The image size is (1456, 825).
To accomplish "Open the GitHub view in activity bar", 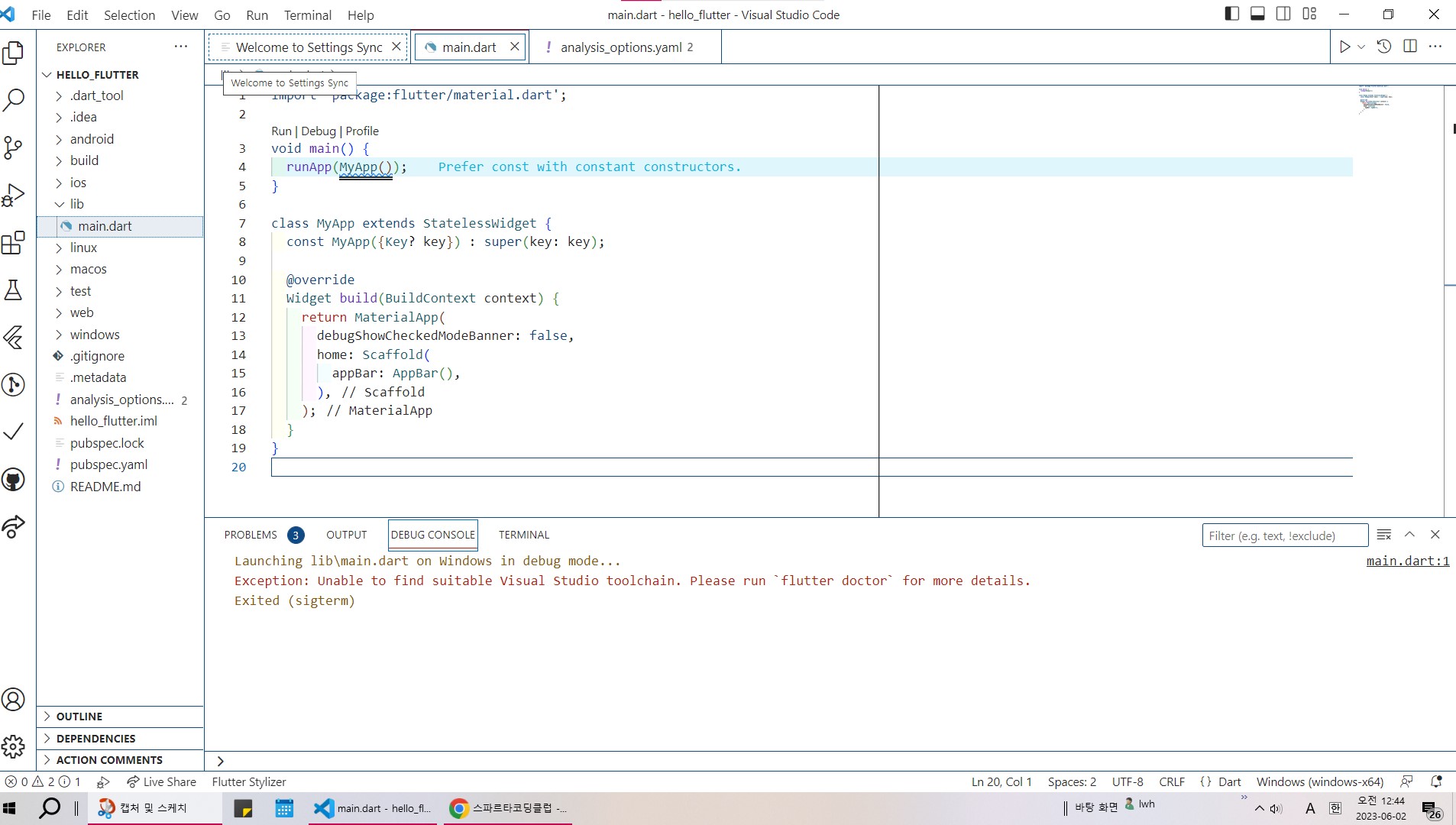I will (14, 480).
